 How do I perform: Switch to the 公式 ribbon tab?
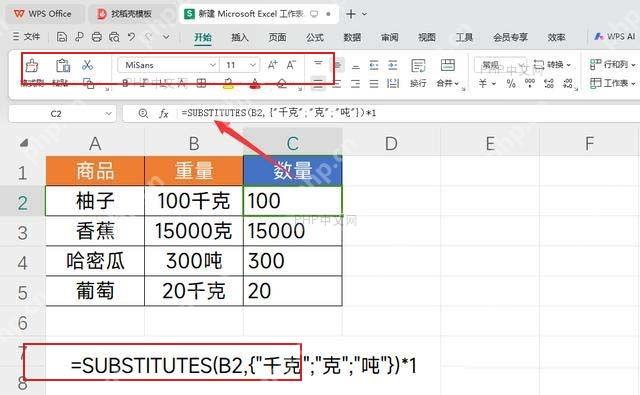point(315,37)
